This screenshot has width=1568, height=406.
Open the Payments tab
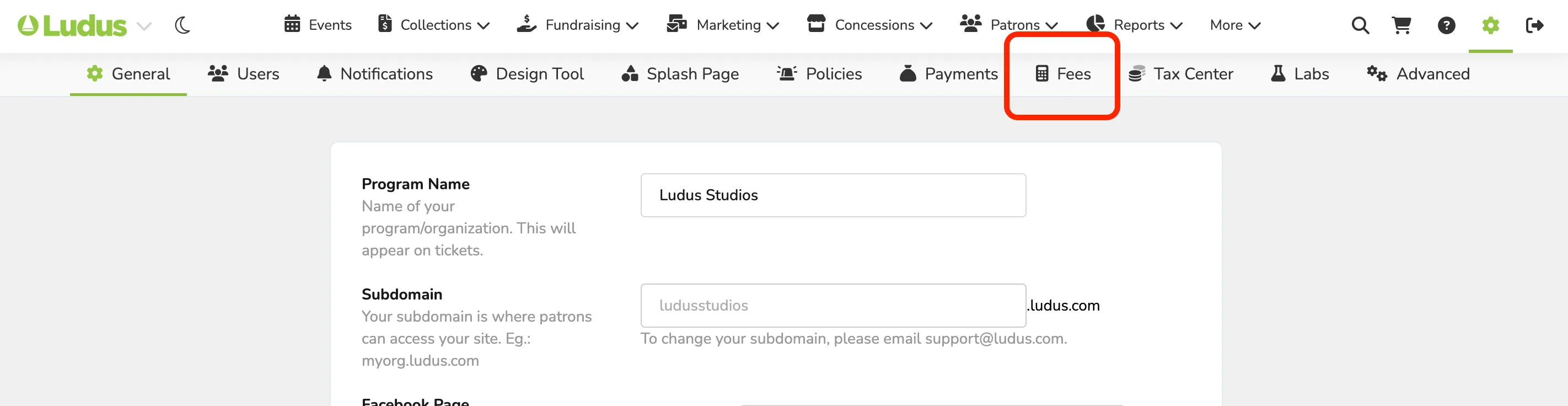point(948,74)
